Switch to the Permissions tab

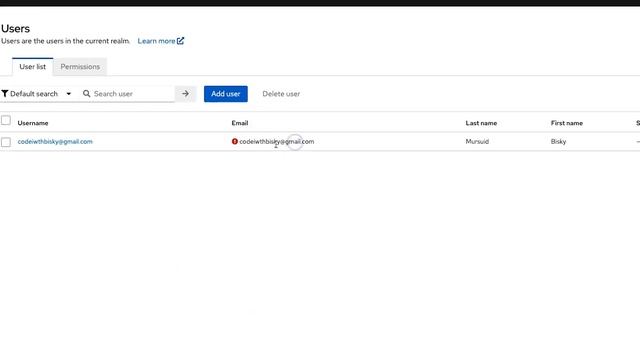(80, 67)
